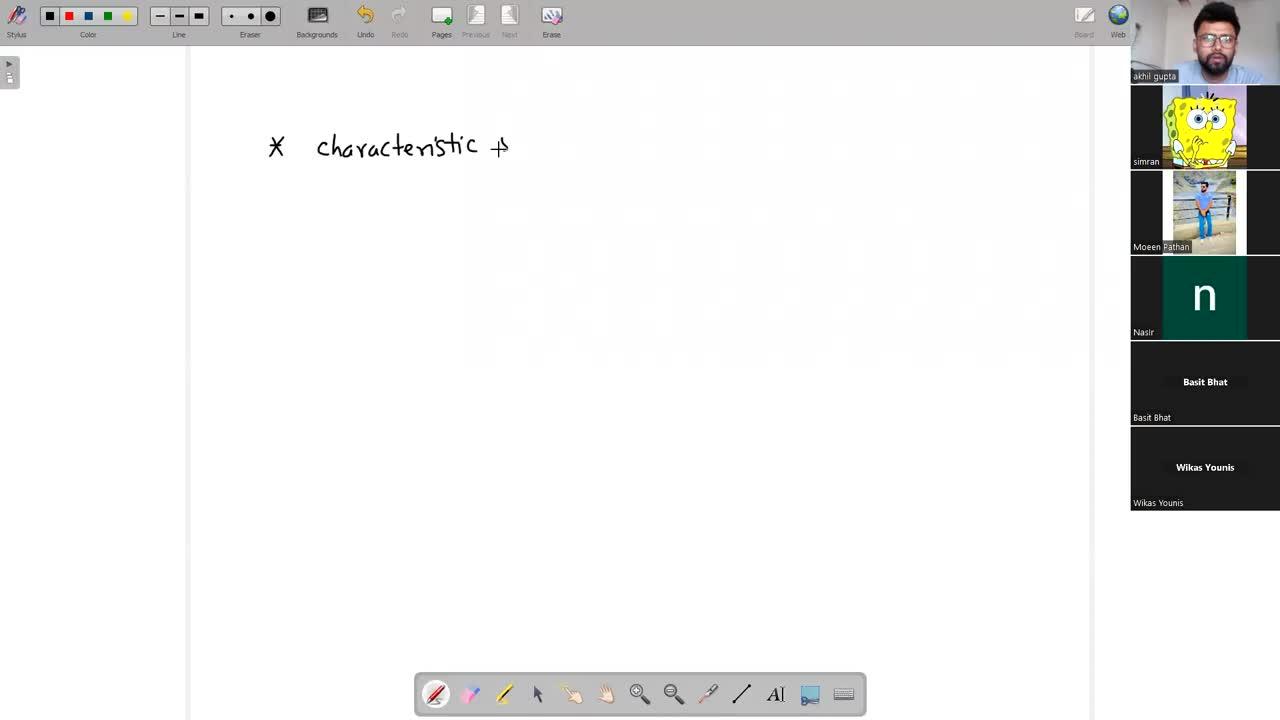Select the Pen tool in bottom palette

click(x=436, y=694)
